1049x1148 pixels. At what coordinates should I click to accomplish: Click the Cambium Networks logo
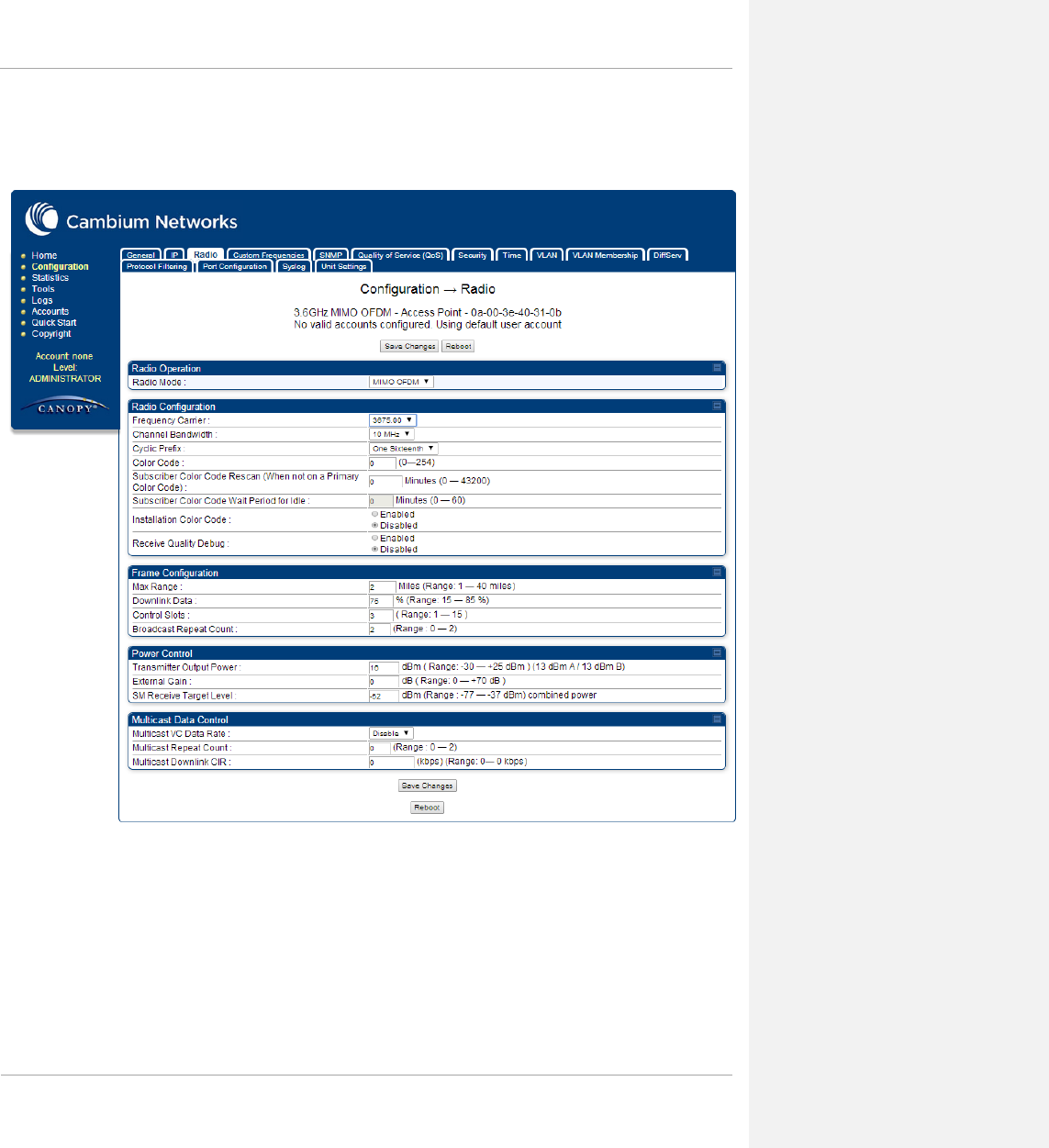[x=131, y=219]
